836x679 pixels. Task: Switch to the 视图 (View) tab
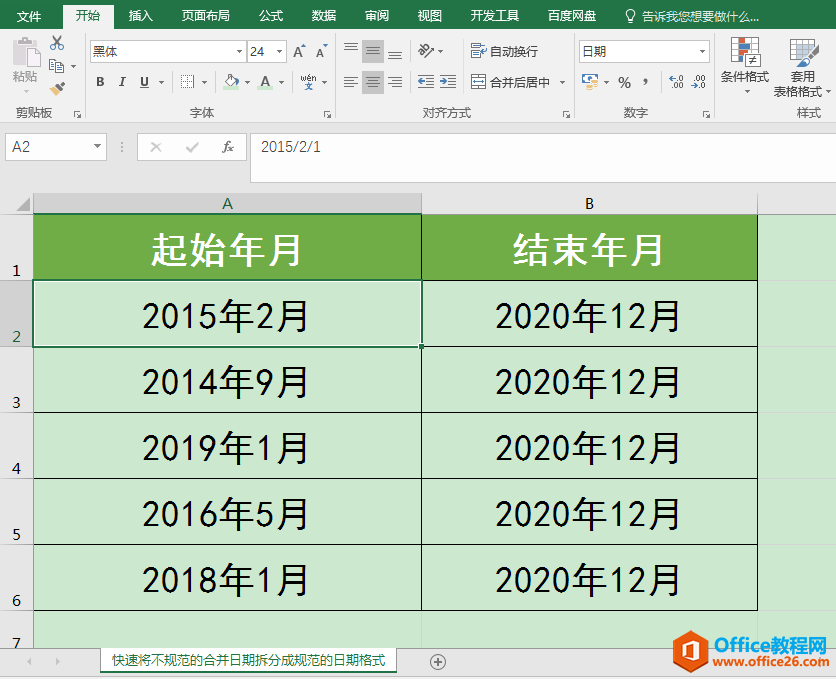click(430, 16)
